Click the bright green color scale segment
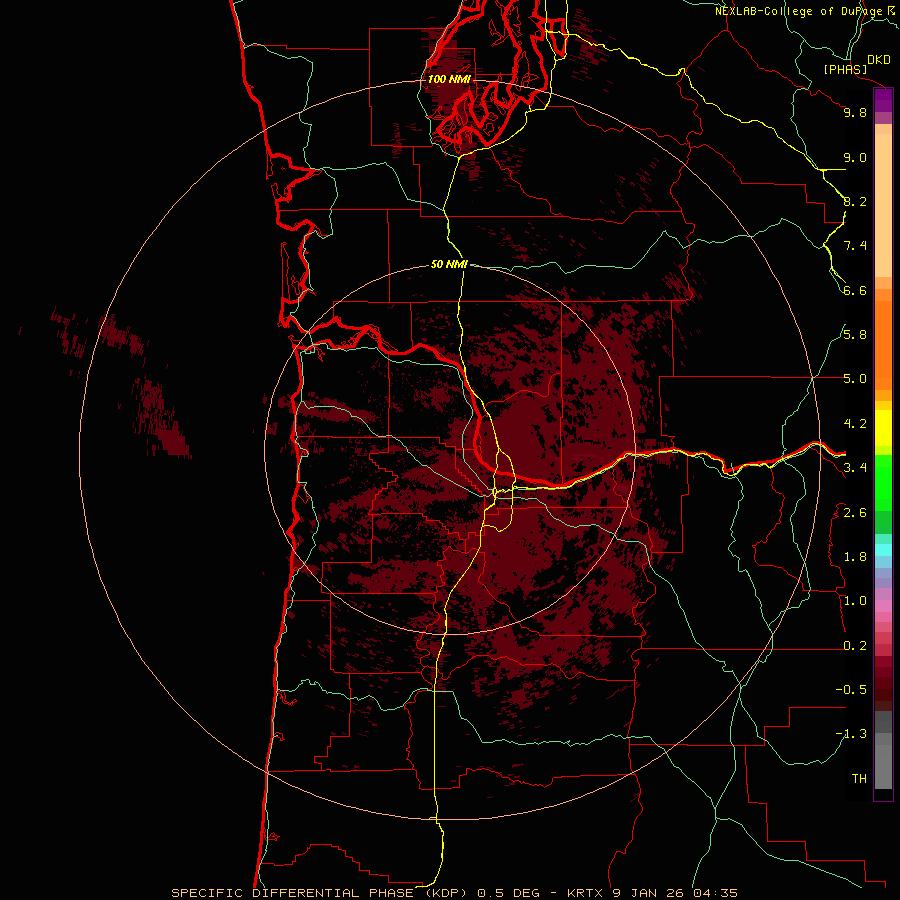This screenshot has width=900, height=900. [x=883, y=483]
